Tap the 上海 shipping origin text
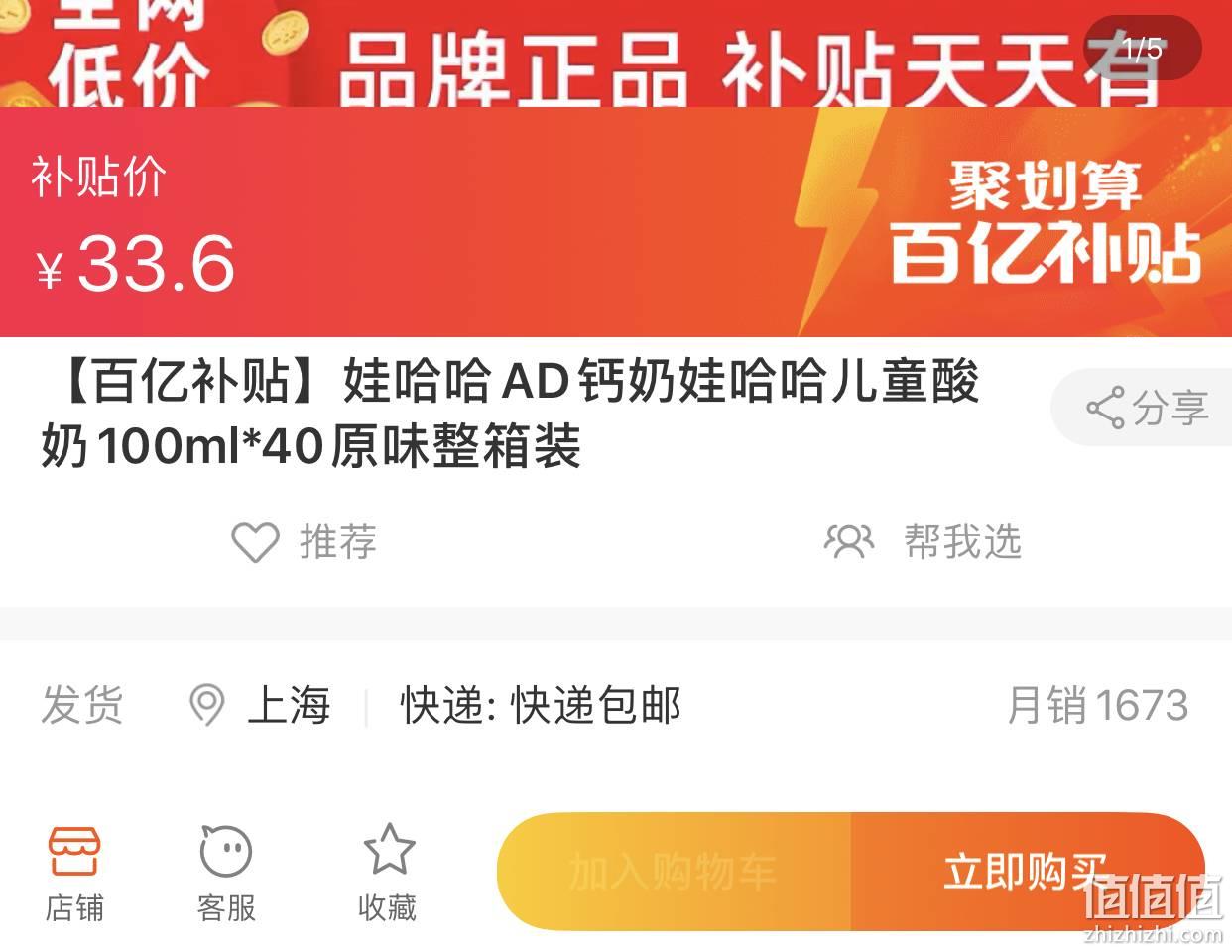 pos(289,706)
